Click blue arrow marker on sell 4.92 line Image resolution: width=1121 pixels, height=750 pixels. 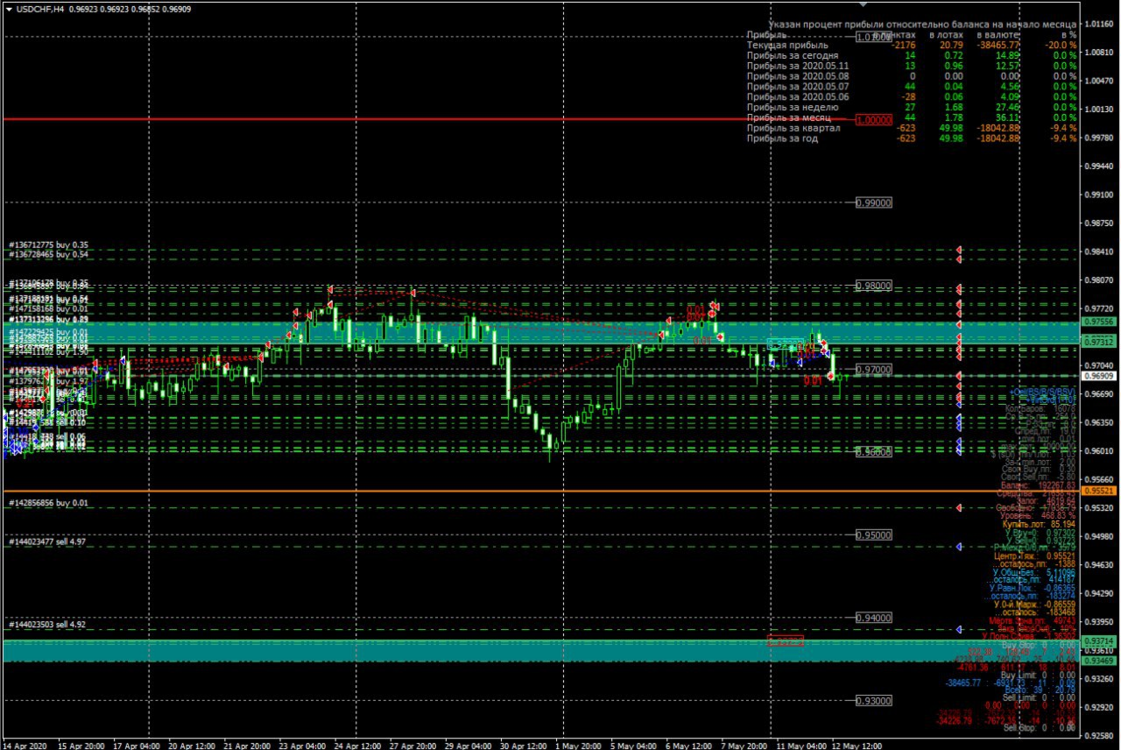pos(959,630)
